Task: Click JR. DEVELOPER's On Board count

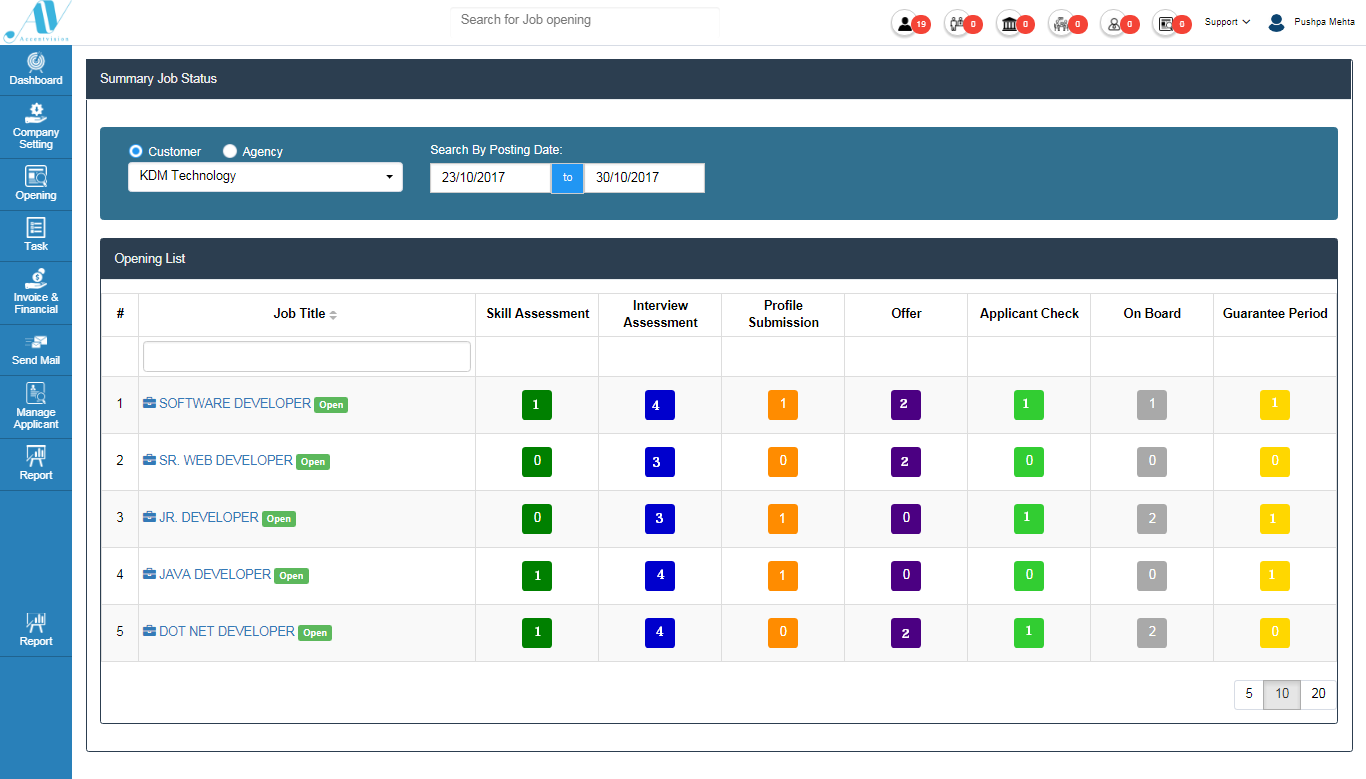Action: click(1152, 519)
